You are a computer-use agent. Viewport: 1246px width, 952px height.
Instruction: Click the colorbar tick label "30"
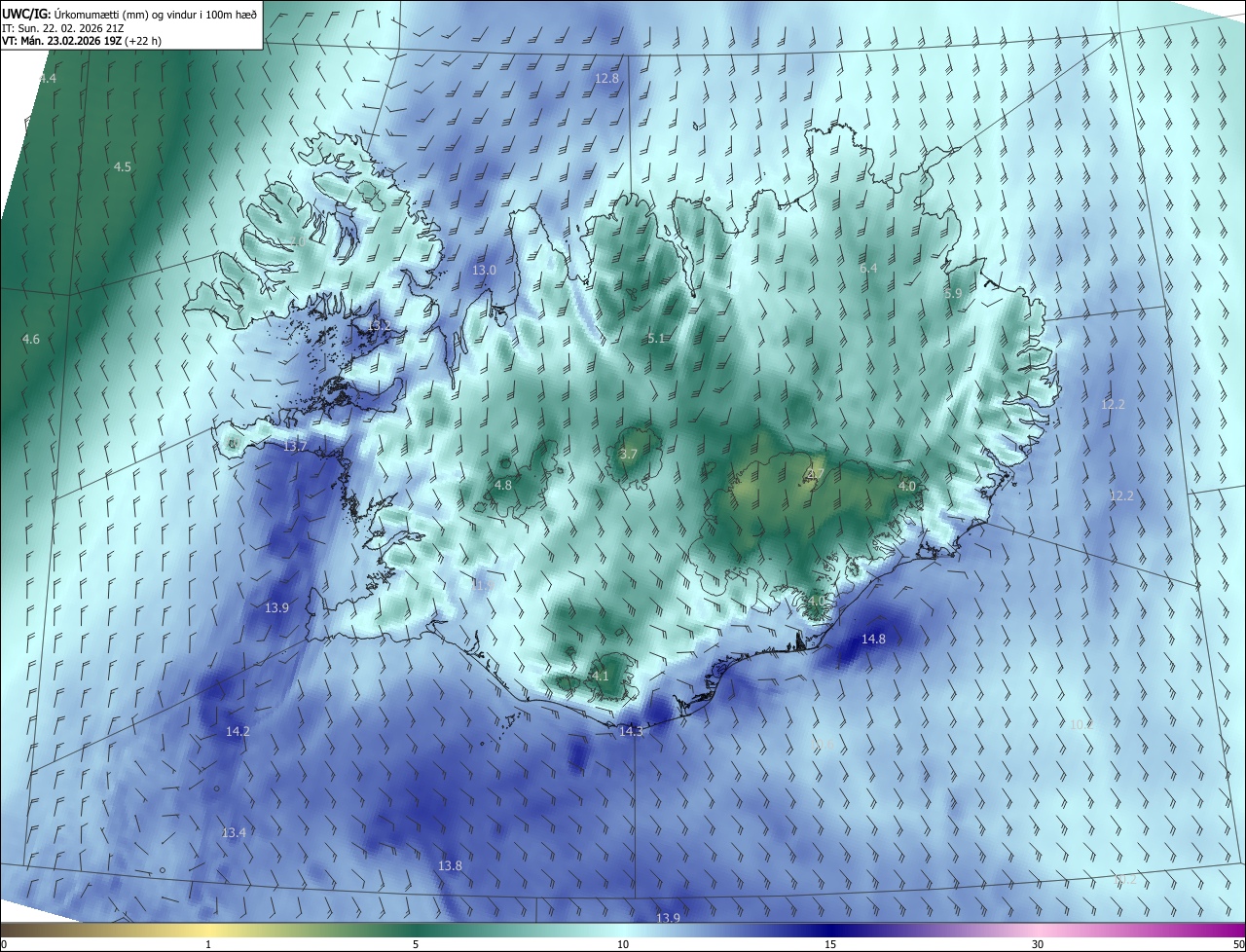click(x=1038, y=945)
